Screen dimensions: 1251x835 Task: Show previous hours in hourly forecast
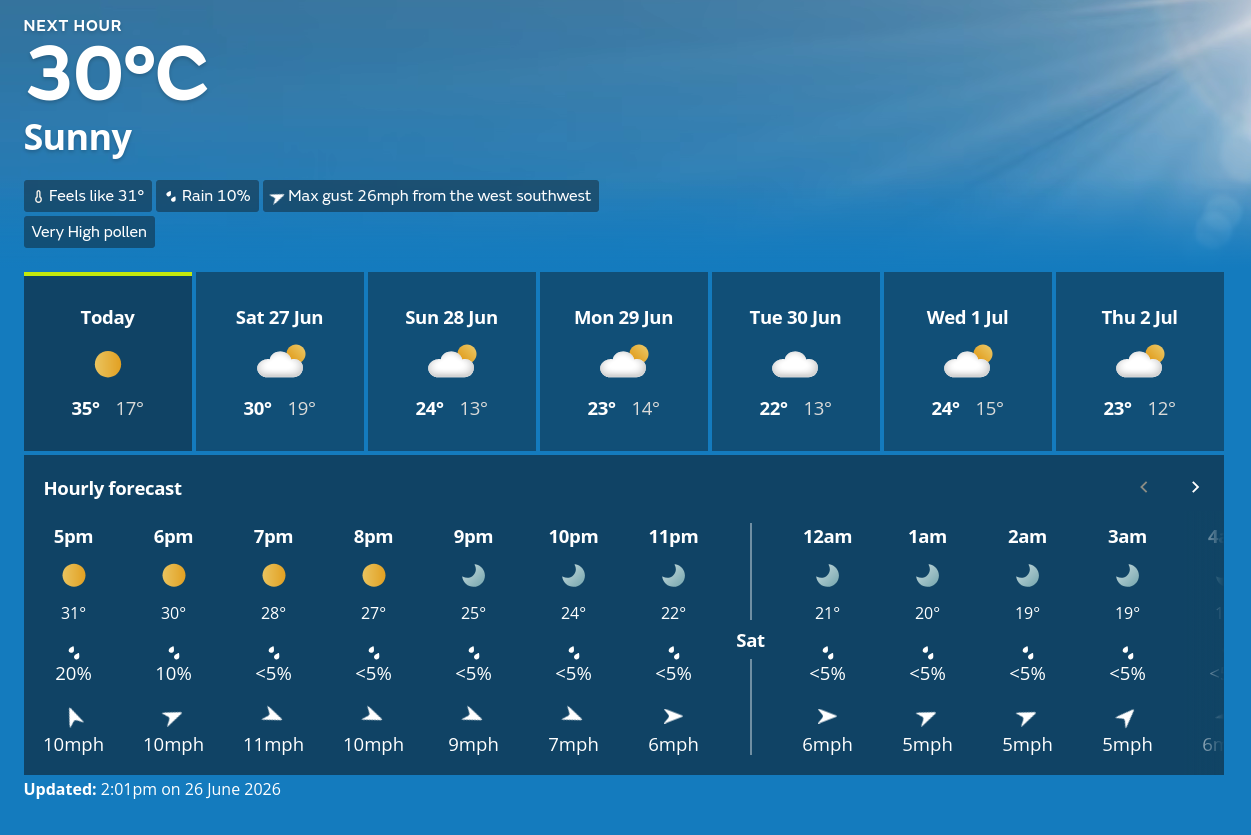click(1144, 487)
